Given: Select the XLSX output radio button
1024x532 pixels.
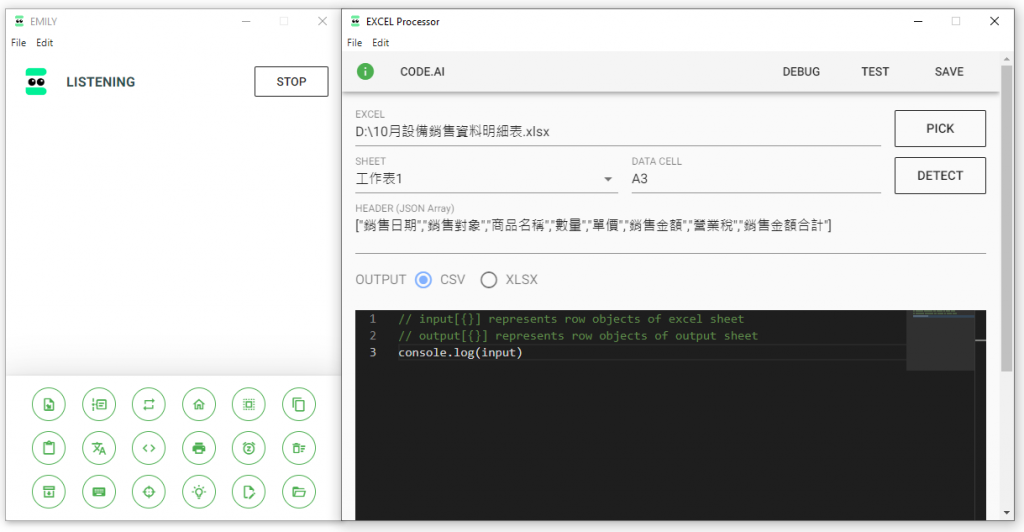Looking at the screenshot, I should (x=488, y=280).
